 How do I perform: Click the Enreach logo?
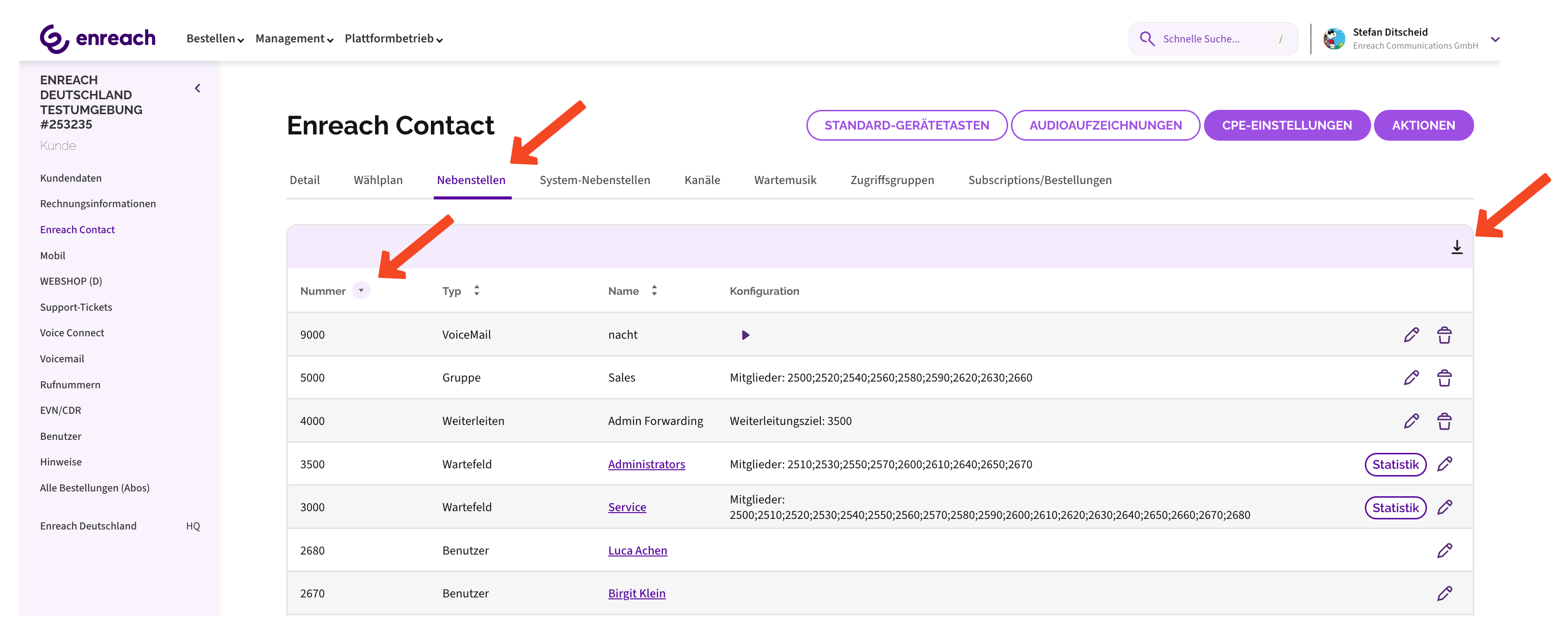click(97, 39)
